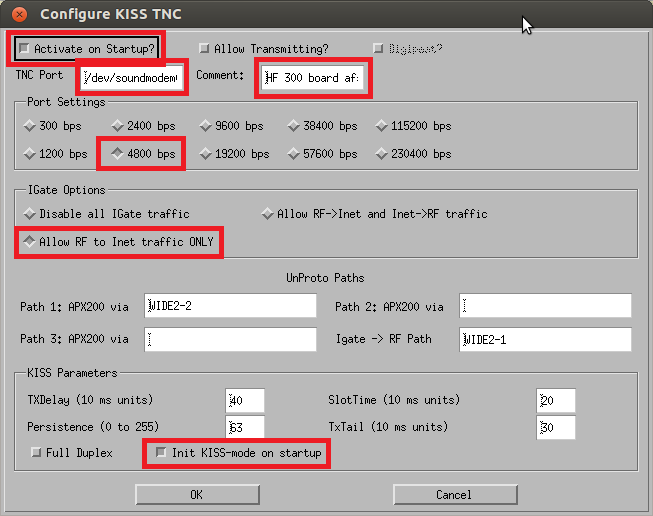This screenshot has height=516, width=653.
Task: Edit the TxTail value field
Action: pos(556,427)
